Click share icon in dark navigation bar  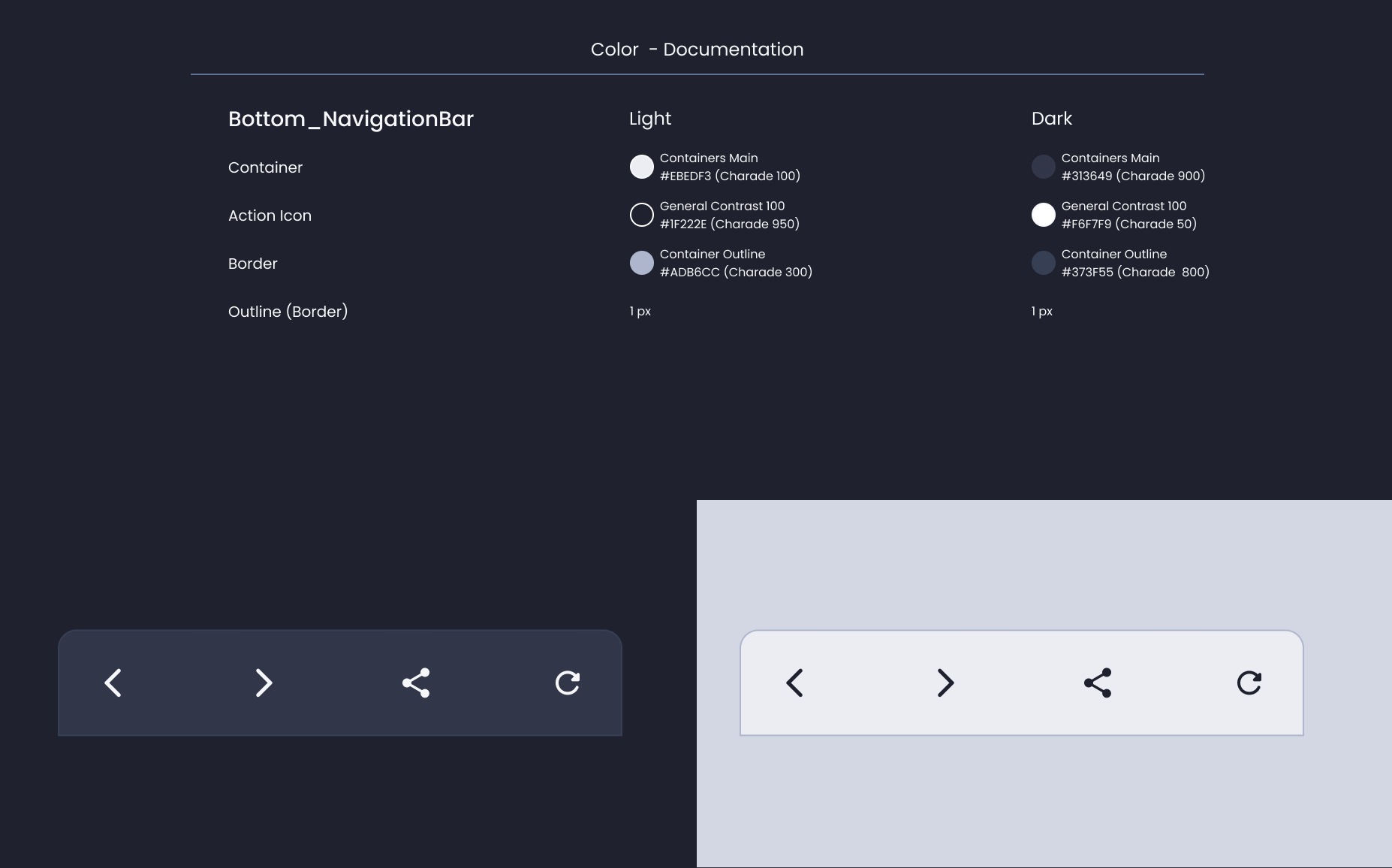pyautogui.click(x=416, y=683)
